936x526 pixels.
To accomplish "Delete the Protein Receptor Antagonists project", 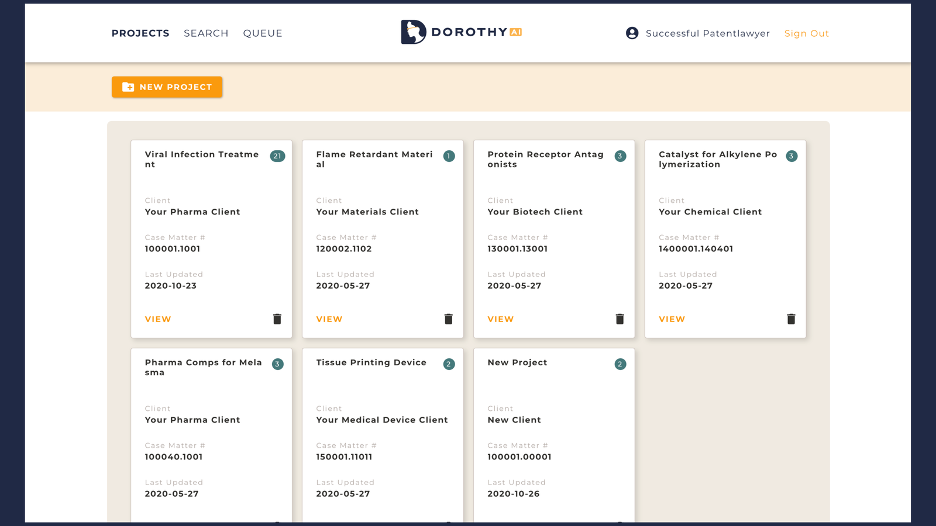I will (620, 319).
